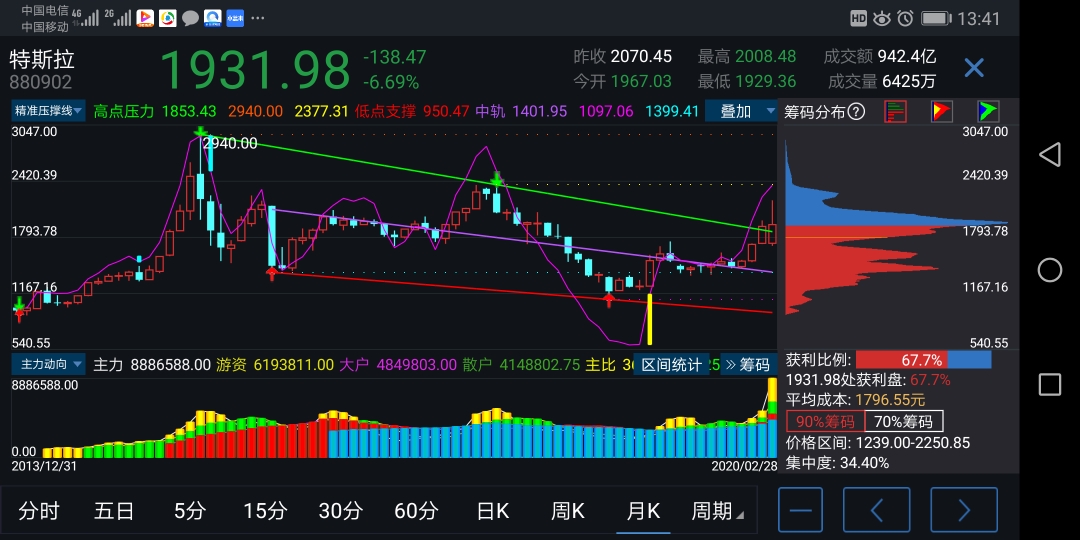Expand the 周期 period selector
Viewport: 1080px width, 540px height.
[x=717, y=511]
